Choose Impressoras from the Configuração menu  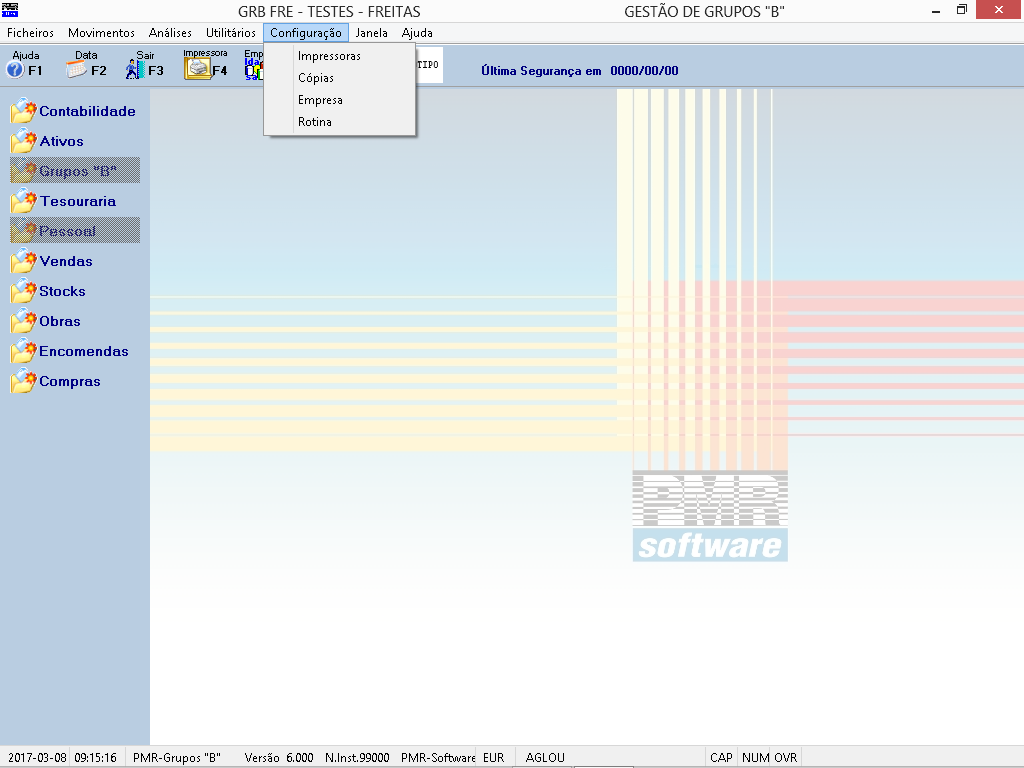pos(340,56)
